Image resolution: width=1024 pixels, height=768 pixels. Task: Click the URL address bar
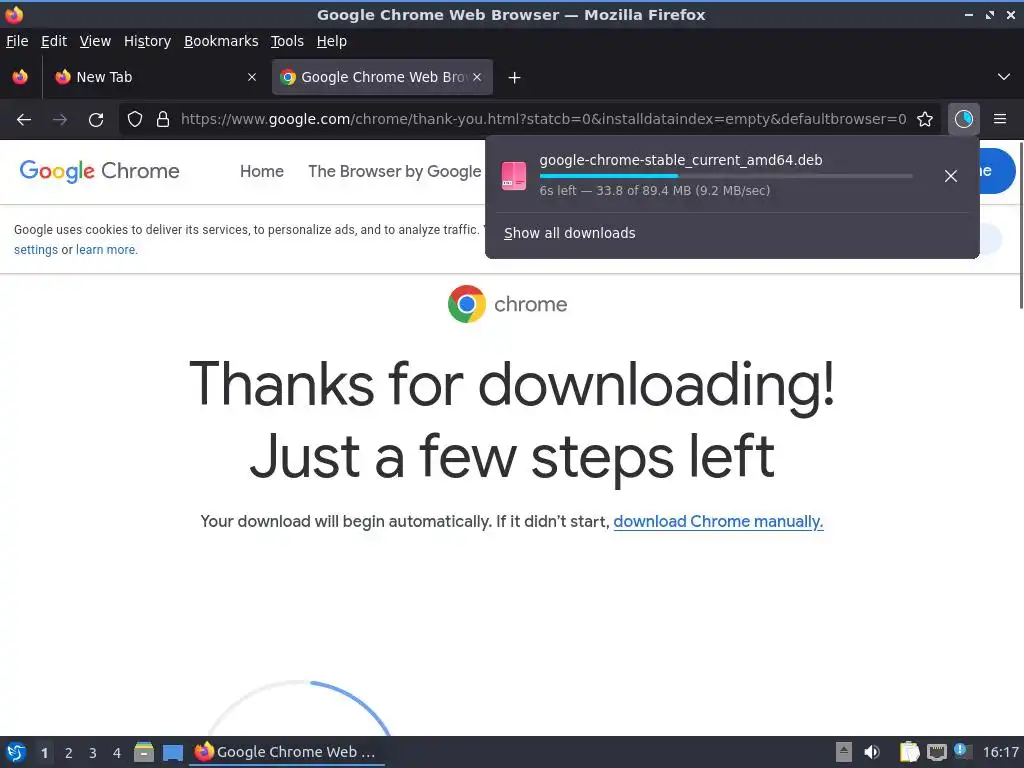[x=543, y=119]
